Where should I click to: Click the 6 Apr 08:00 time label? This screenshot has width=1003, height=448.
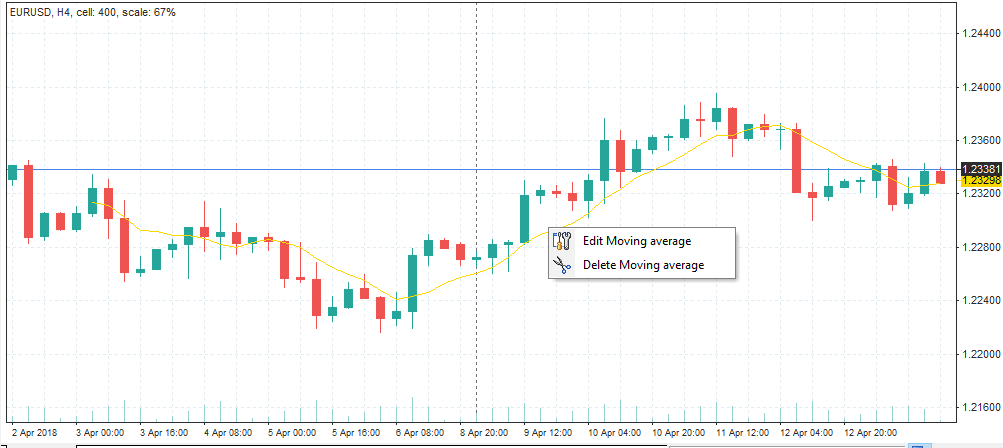[421, 433]
